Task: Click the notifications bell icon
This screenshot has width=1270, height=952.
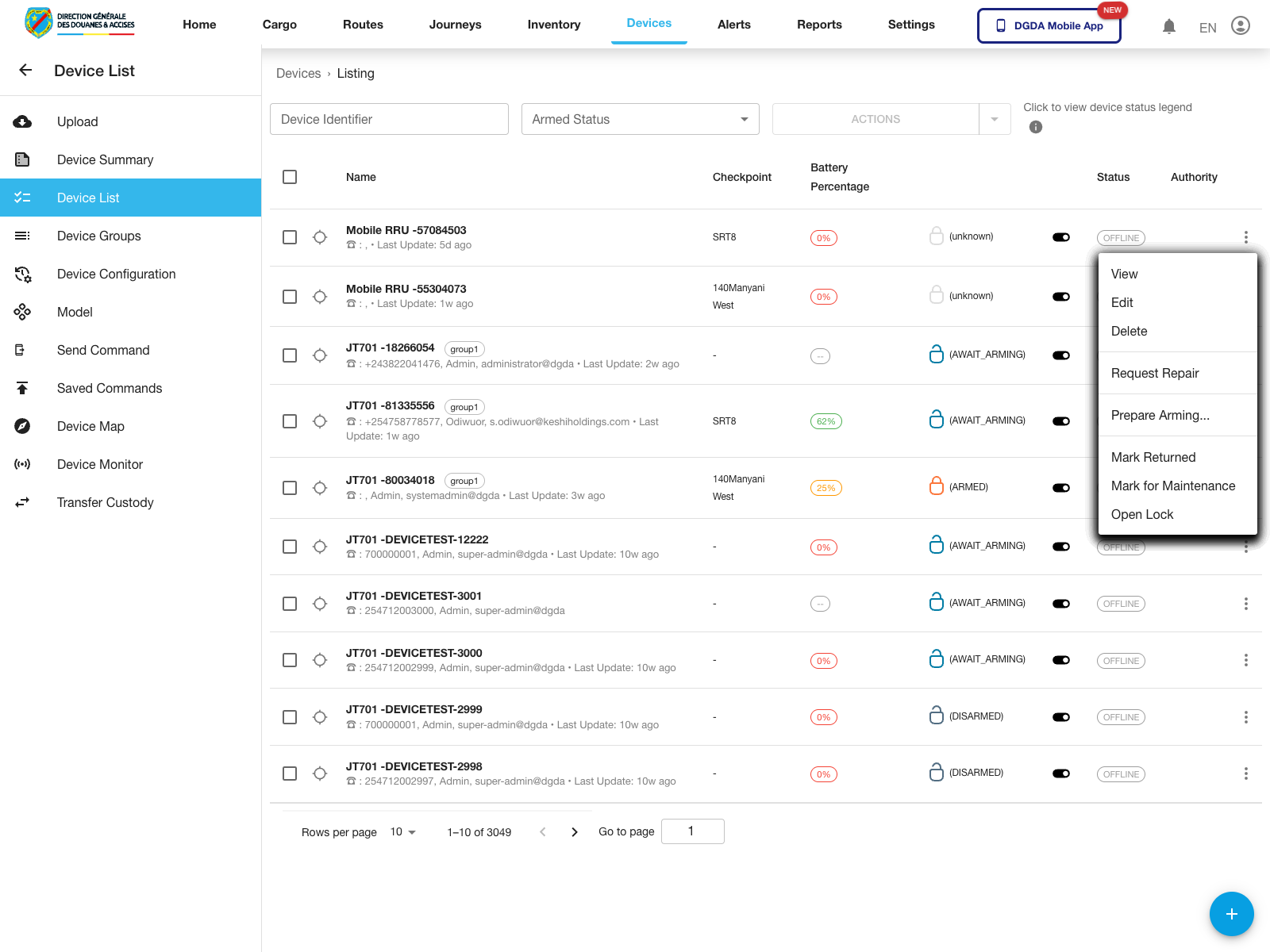Action: (x=1168, y=25)
